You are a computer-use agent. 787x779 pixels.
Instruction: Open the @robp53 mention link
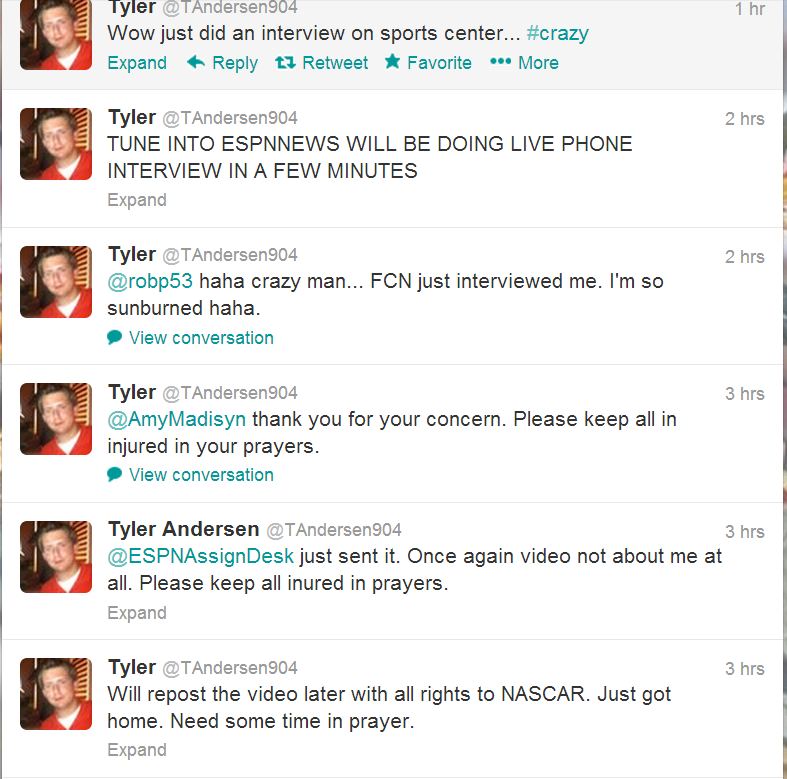(150, 281)
